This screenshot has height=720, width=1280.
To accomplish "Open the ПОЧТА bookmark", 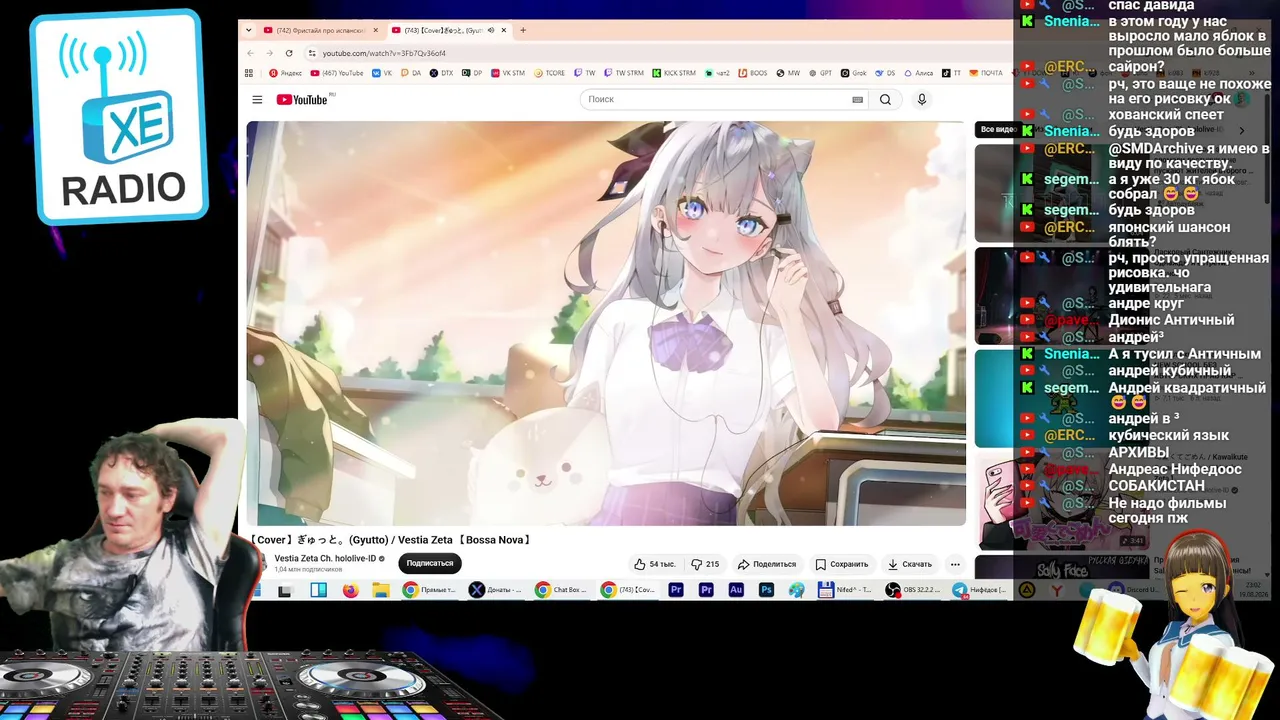I will pos(986,73).
